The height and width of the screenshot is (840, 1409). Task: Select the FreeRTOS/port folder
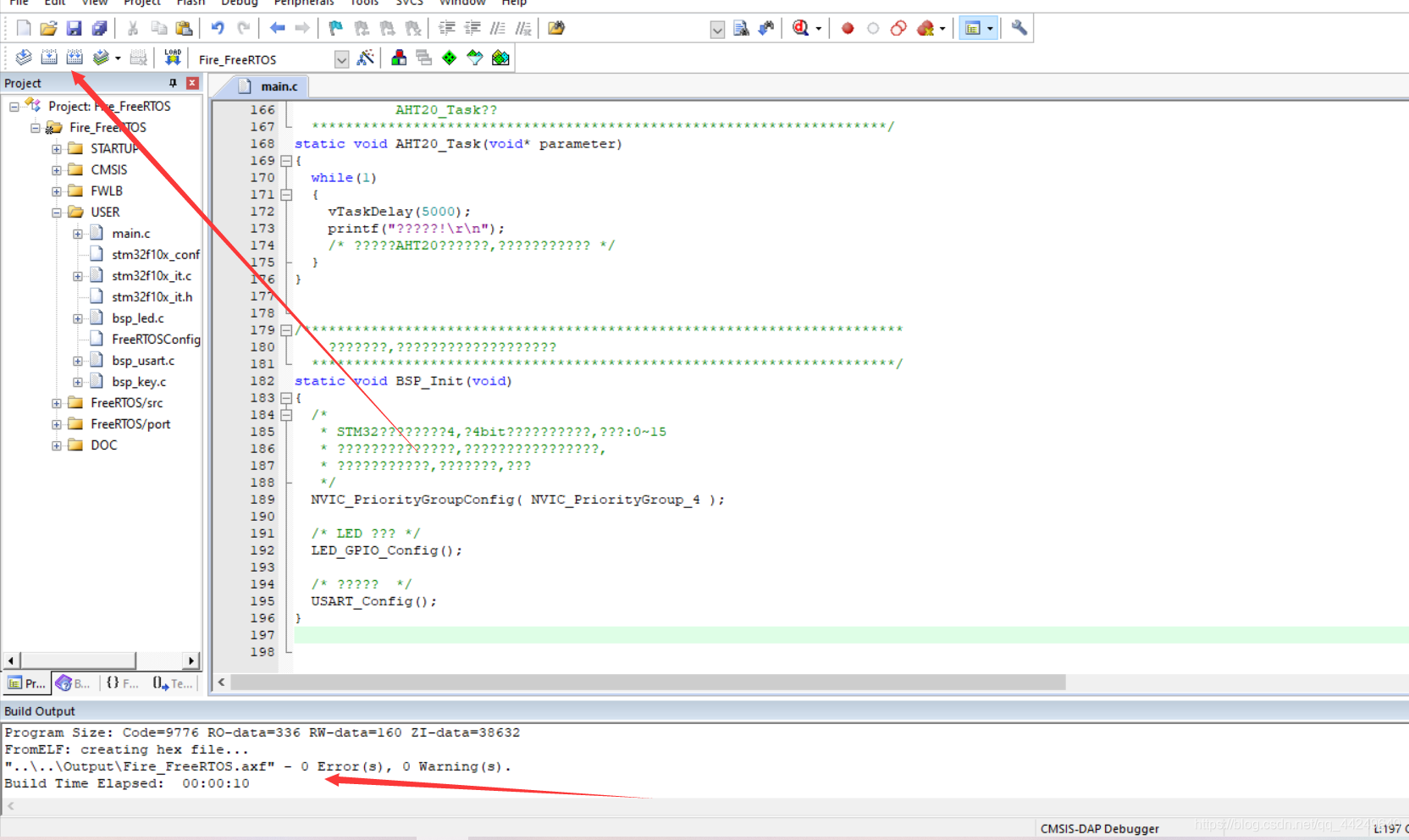pyautogui.click(x=130, y=424)
